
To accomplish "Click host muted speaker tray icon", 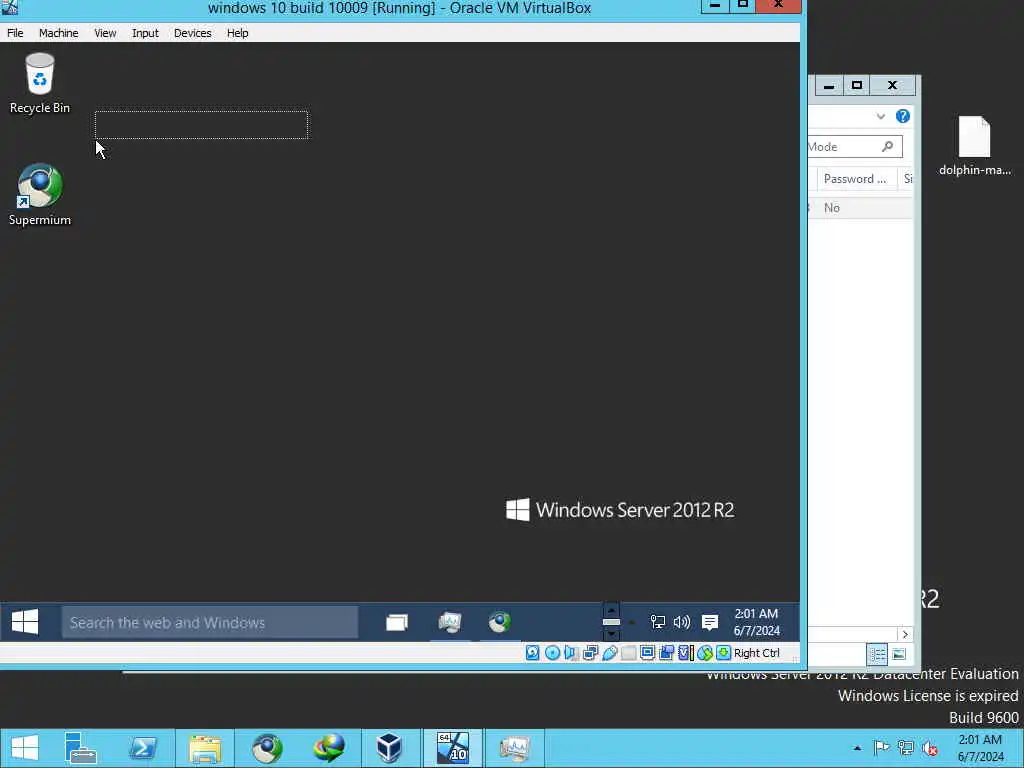I will [930, 748].
